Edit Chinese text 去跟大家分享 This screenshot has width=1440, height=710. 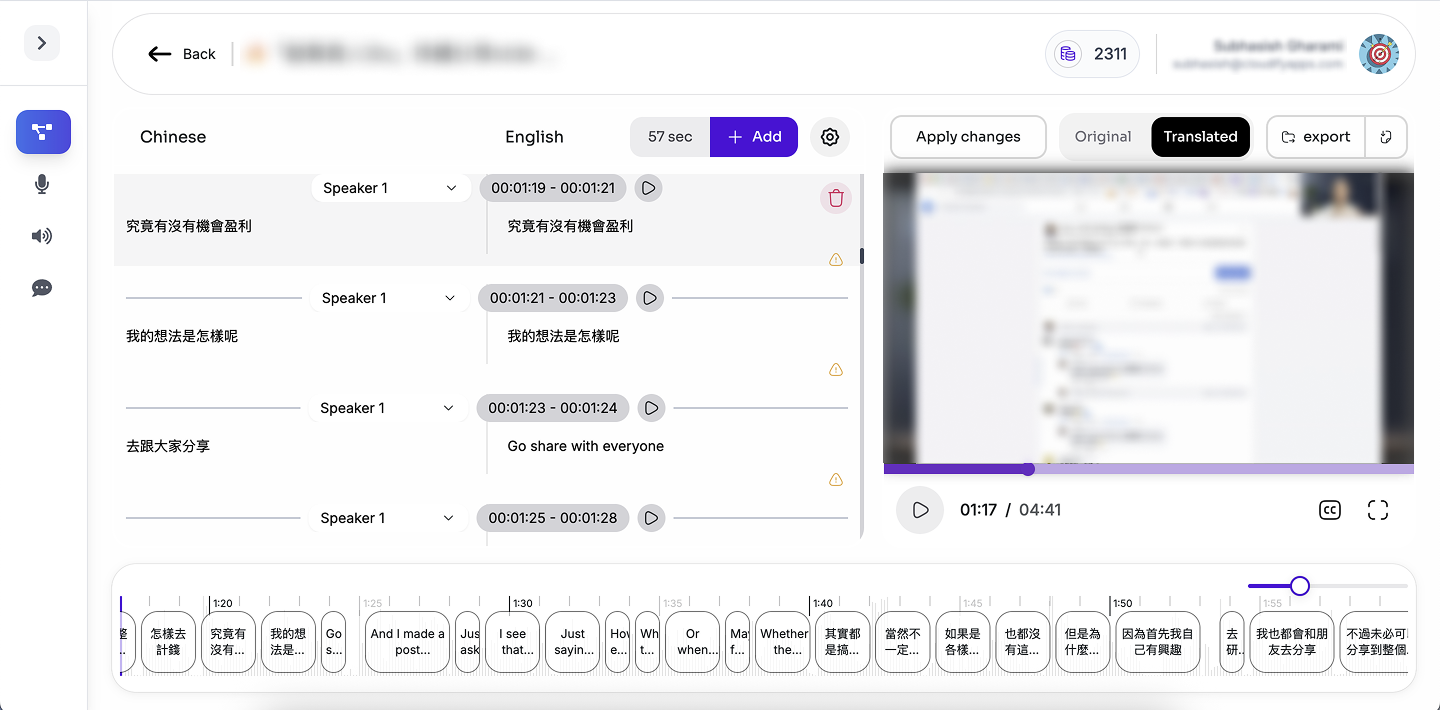pyautogui.click(x=168, y=446)
